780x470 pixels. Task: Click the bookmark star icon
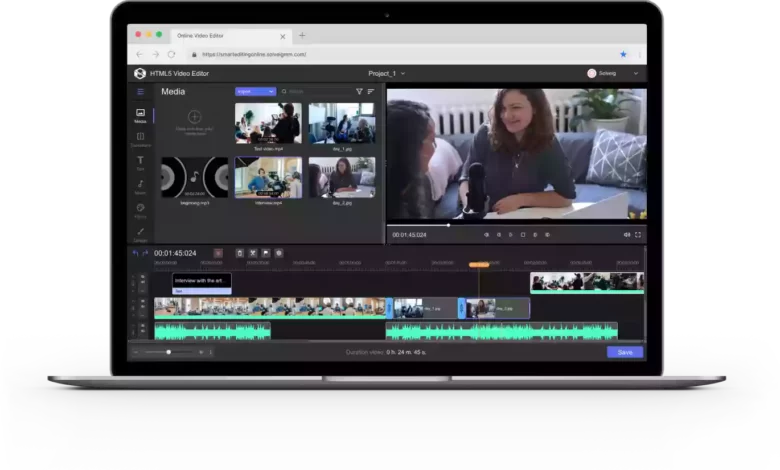pos(623,54)
